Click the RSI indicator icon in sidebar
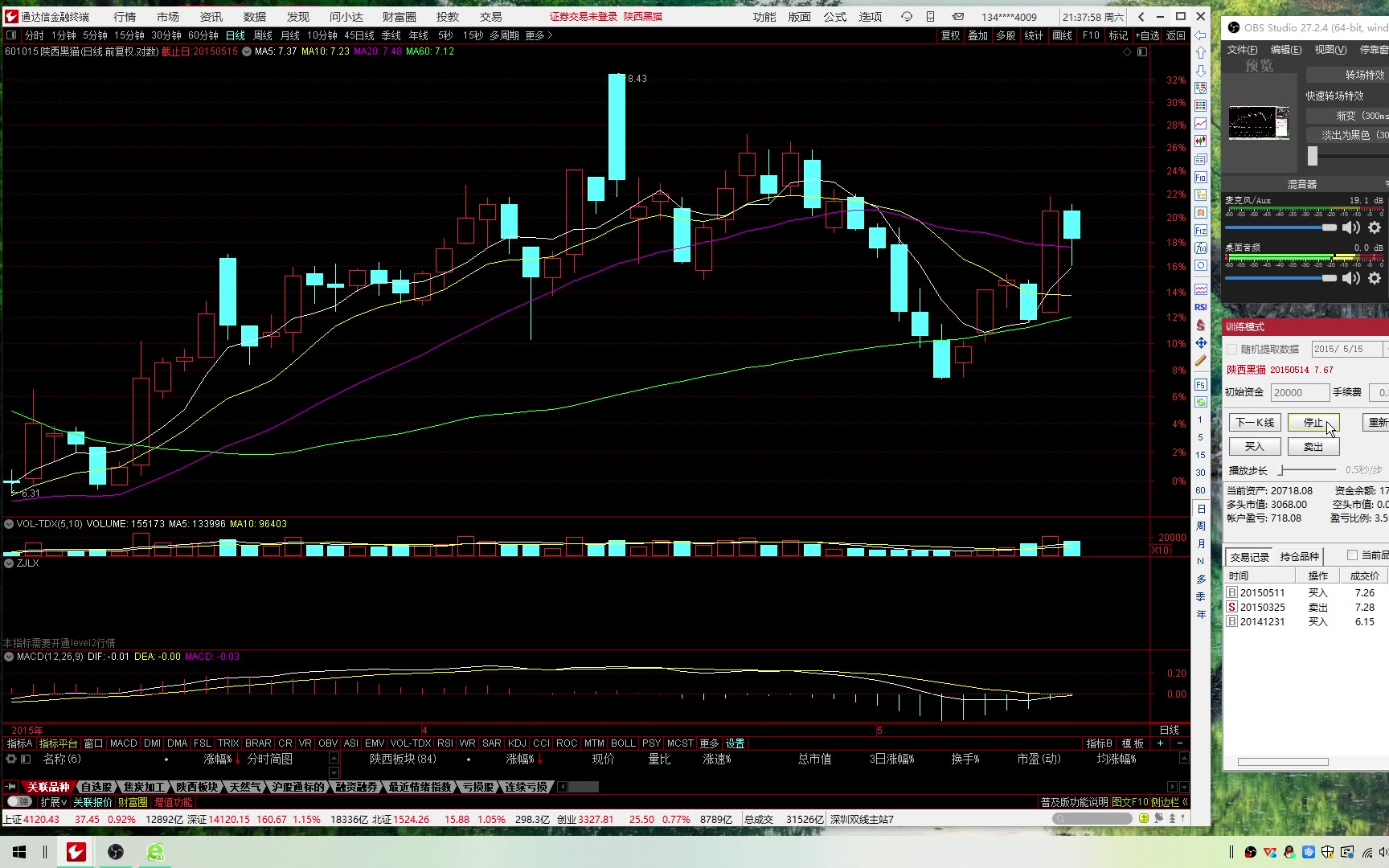Image resolution: width=1389 pixels, height=868 pixels. pyautogui.click(x=1201, y=307)
